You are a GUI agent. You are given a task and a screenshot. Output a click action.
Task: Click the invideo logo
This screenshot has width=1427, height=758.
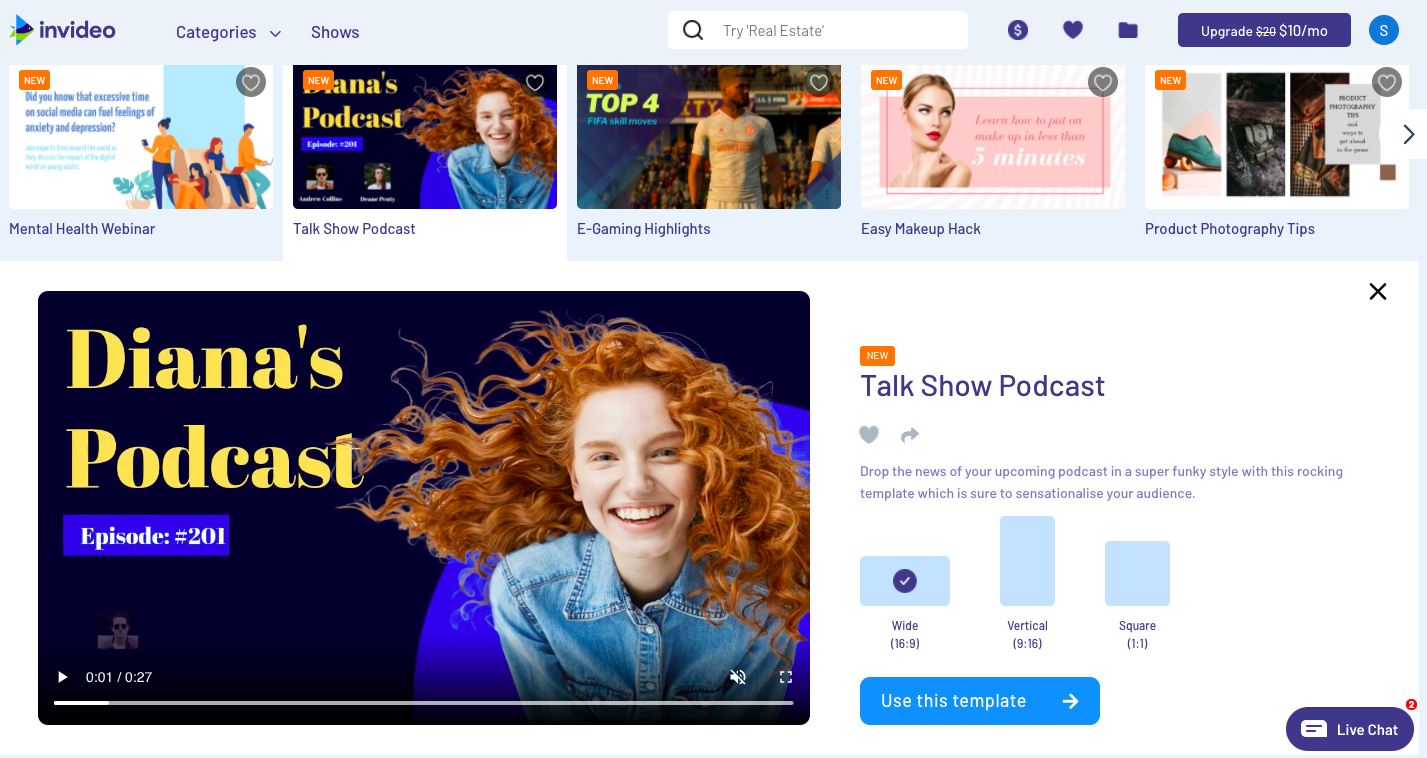tap(62, 30)
